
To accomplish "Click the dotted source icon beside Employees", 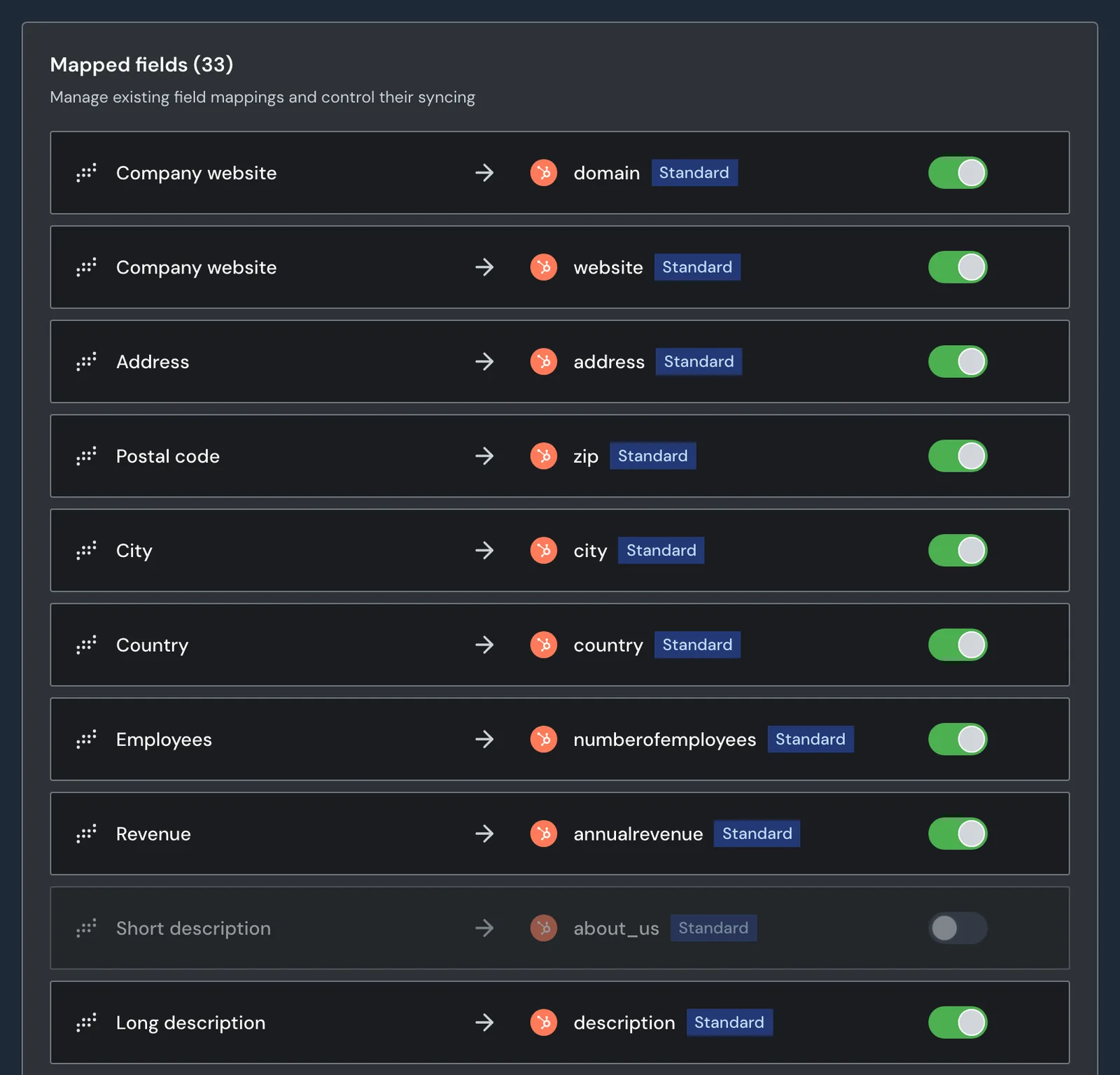I will (x=86, y=739).
